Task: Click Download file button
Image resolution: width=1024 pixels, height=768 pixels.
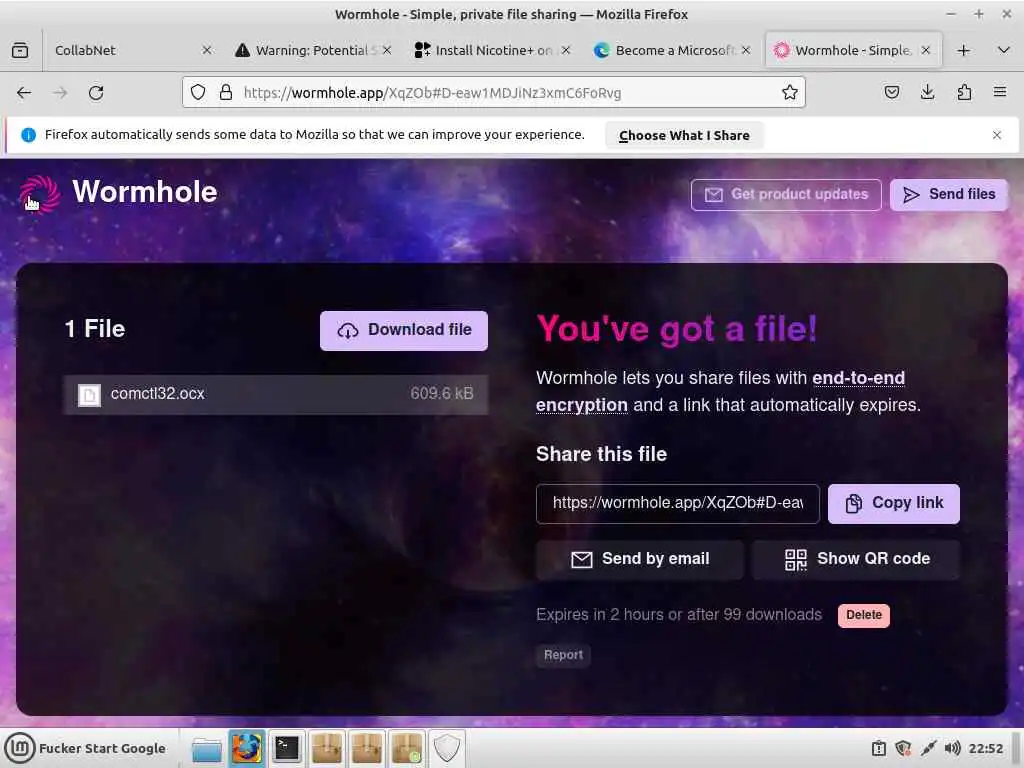Action: 404,330
